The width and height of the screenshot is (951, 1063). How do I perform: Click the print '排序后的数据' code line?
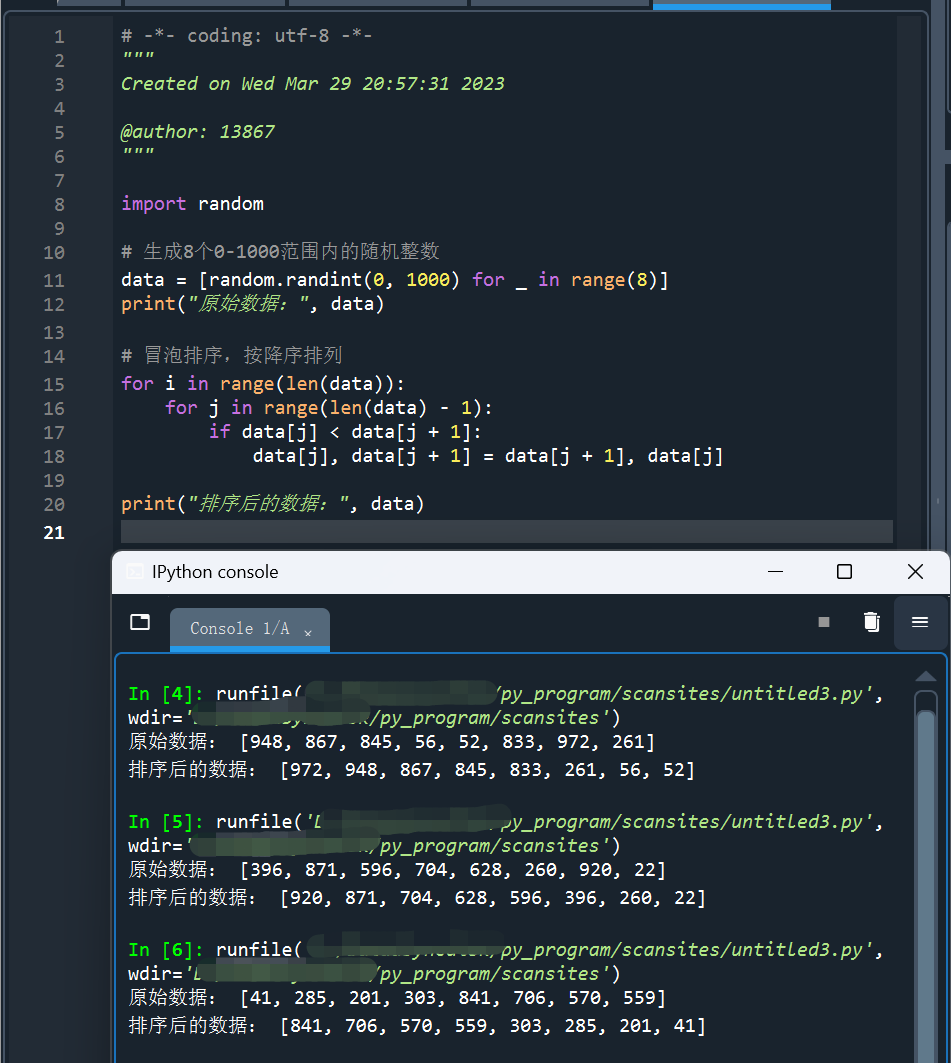(272, 504)
